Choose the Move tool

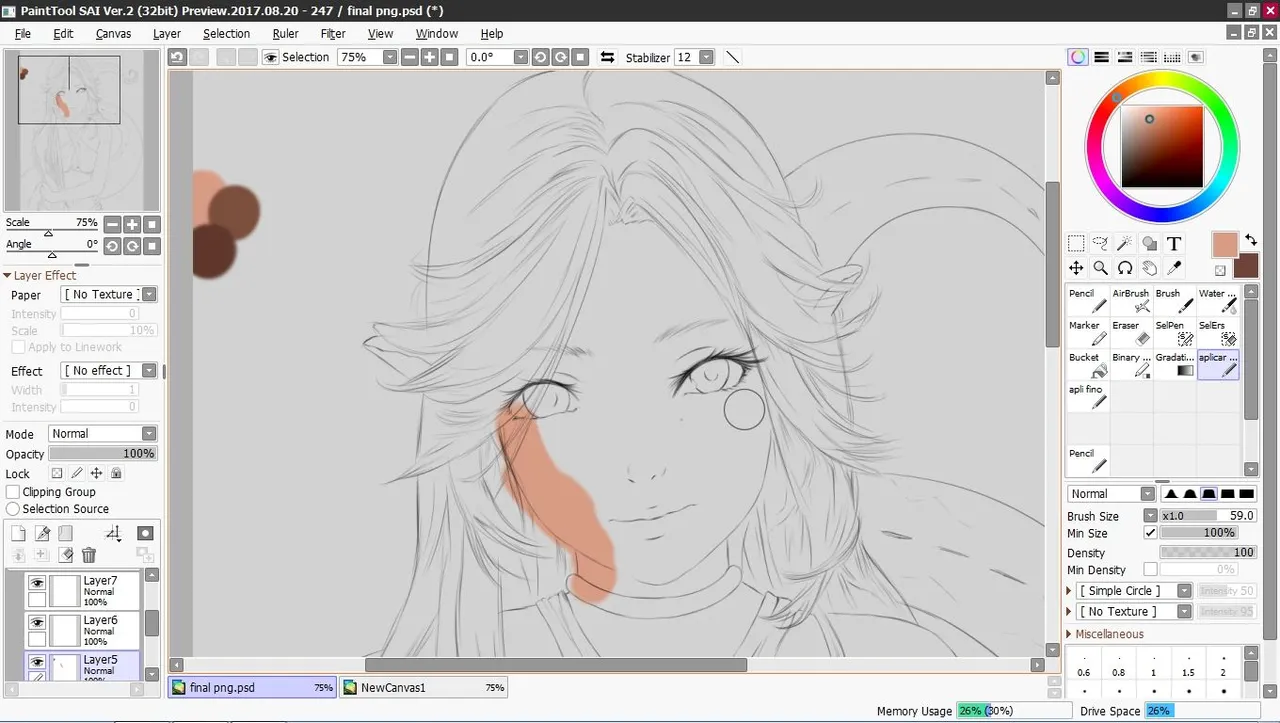click(x=1076, y=268)
